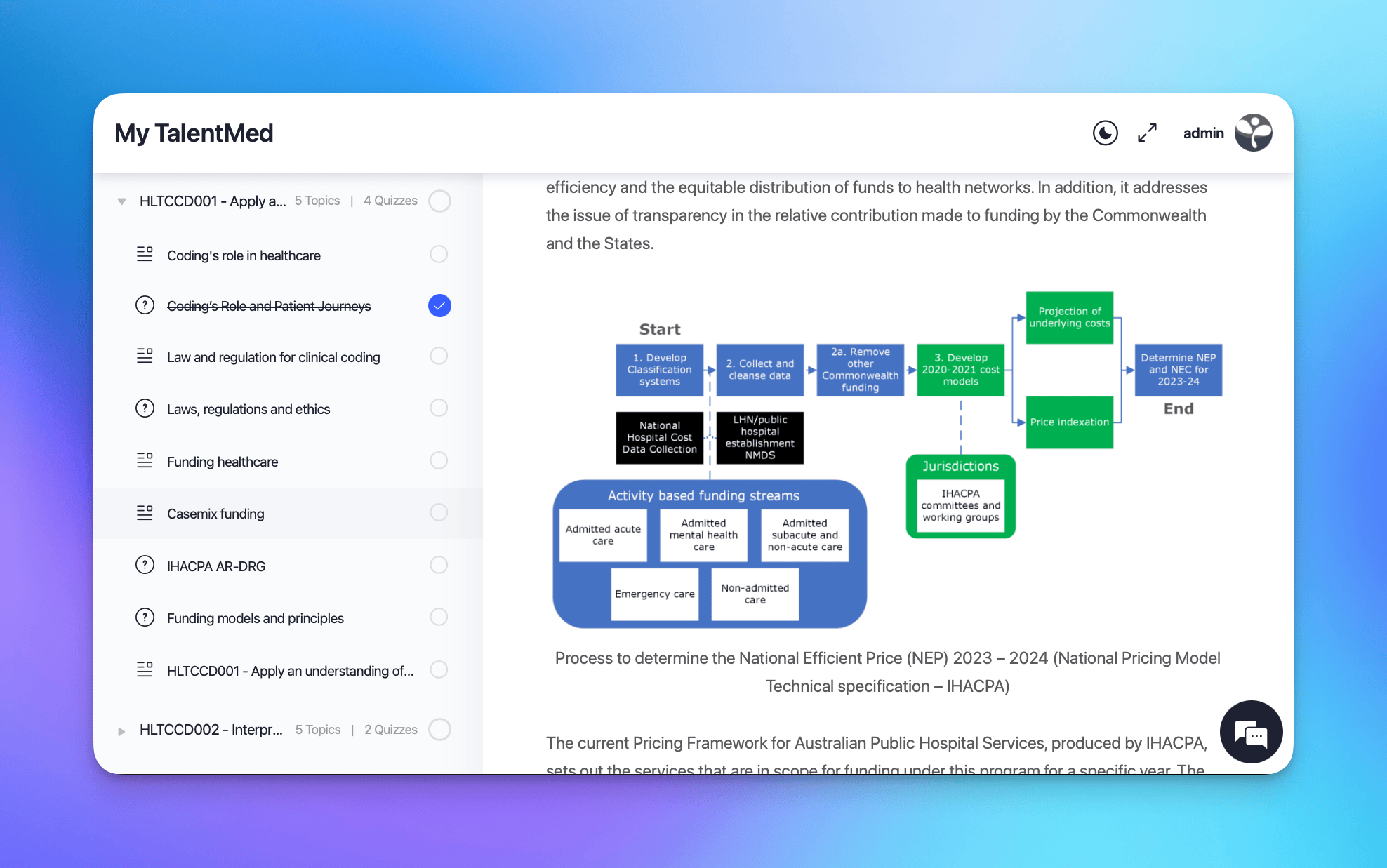This screenshot has height=868, width=1387.
Task: Open Coding's Role and Patient Journeys quiz
Action: 269,306
